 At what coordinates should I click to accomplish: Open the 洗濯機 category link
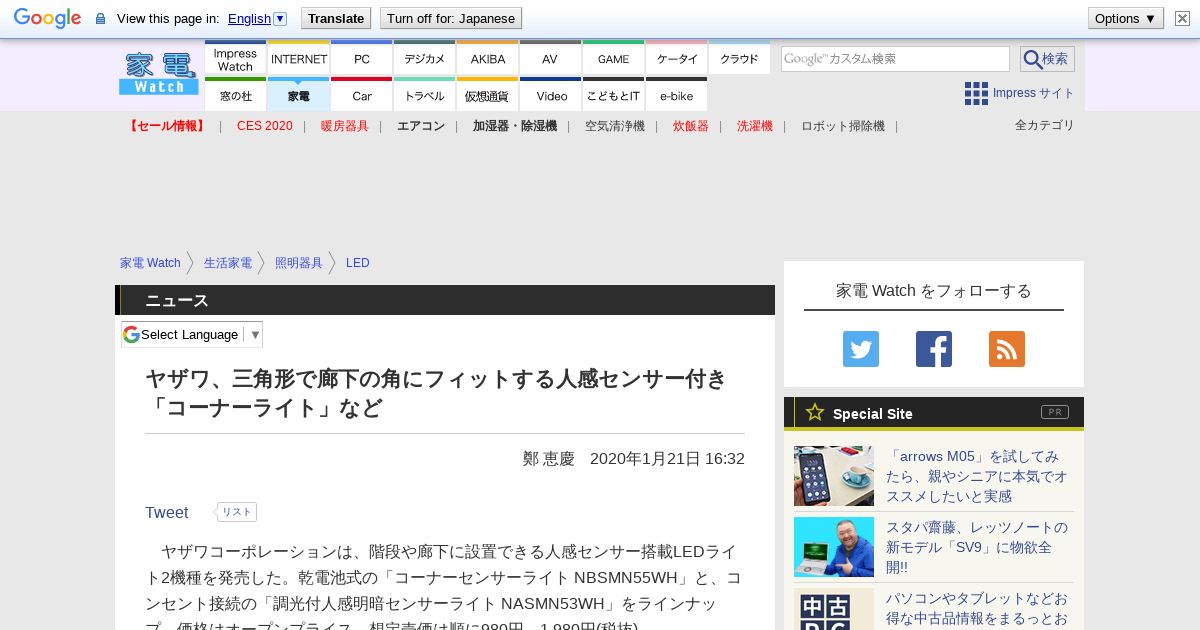pyautogui.click(x=755, y=126)
